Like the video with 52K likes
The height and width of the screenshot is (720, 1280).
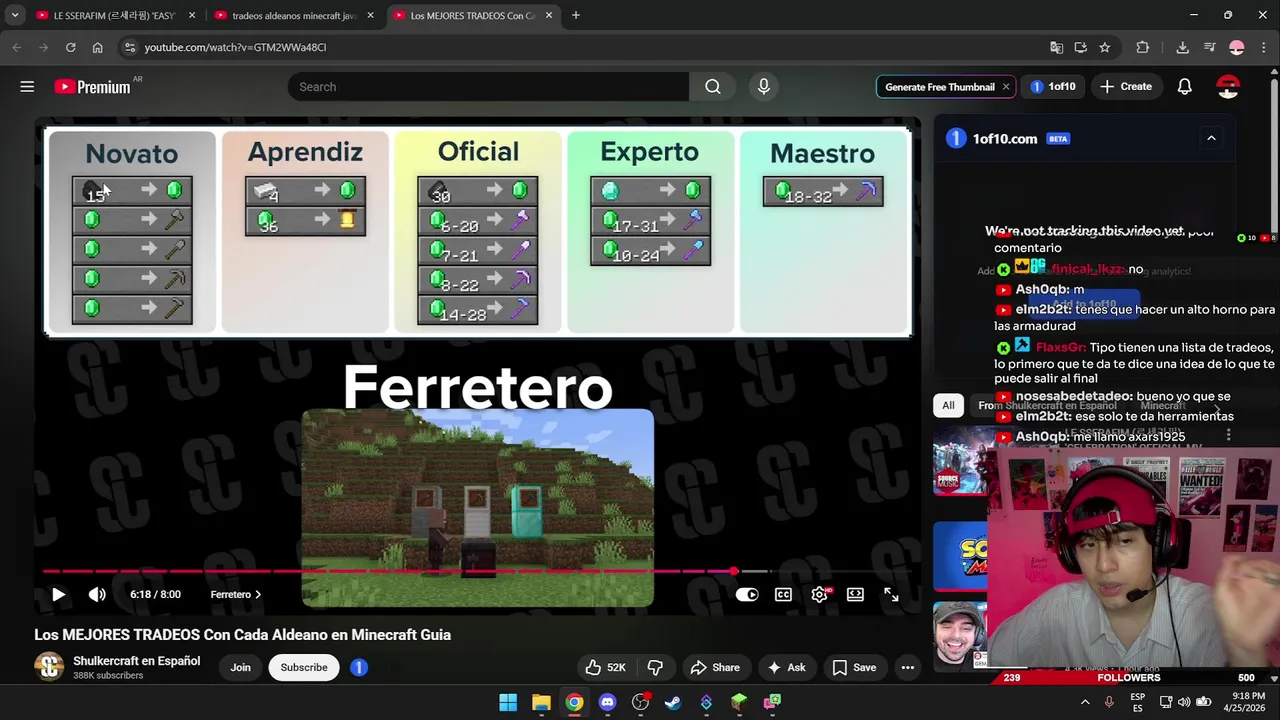click(605, 667)
